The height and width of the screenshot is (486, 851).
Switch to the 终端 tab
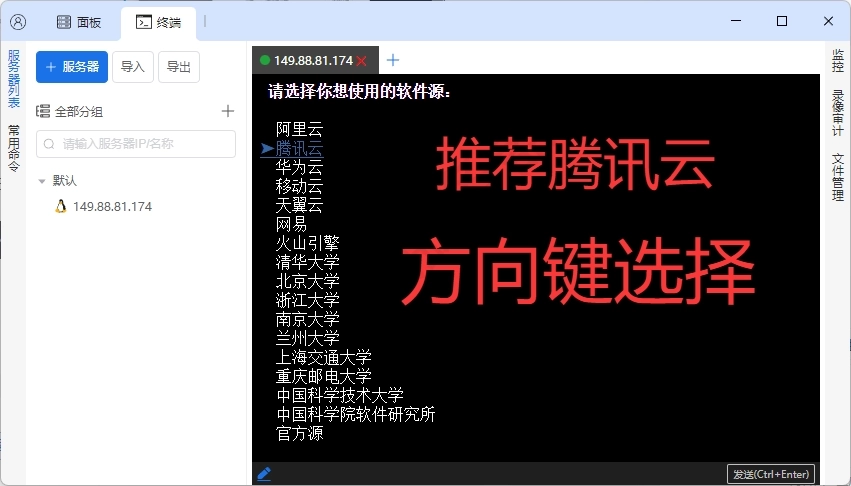(158, 22)
